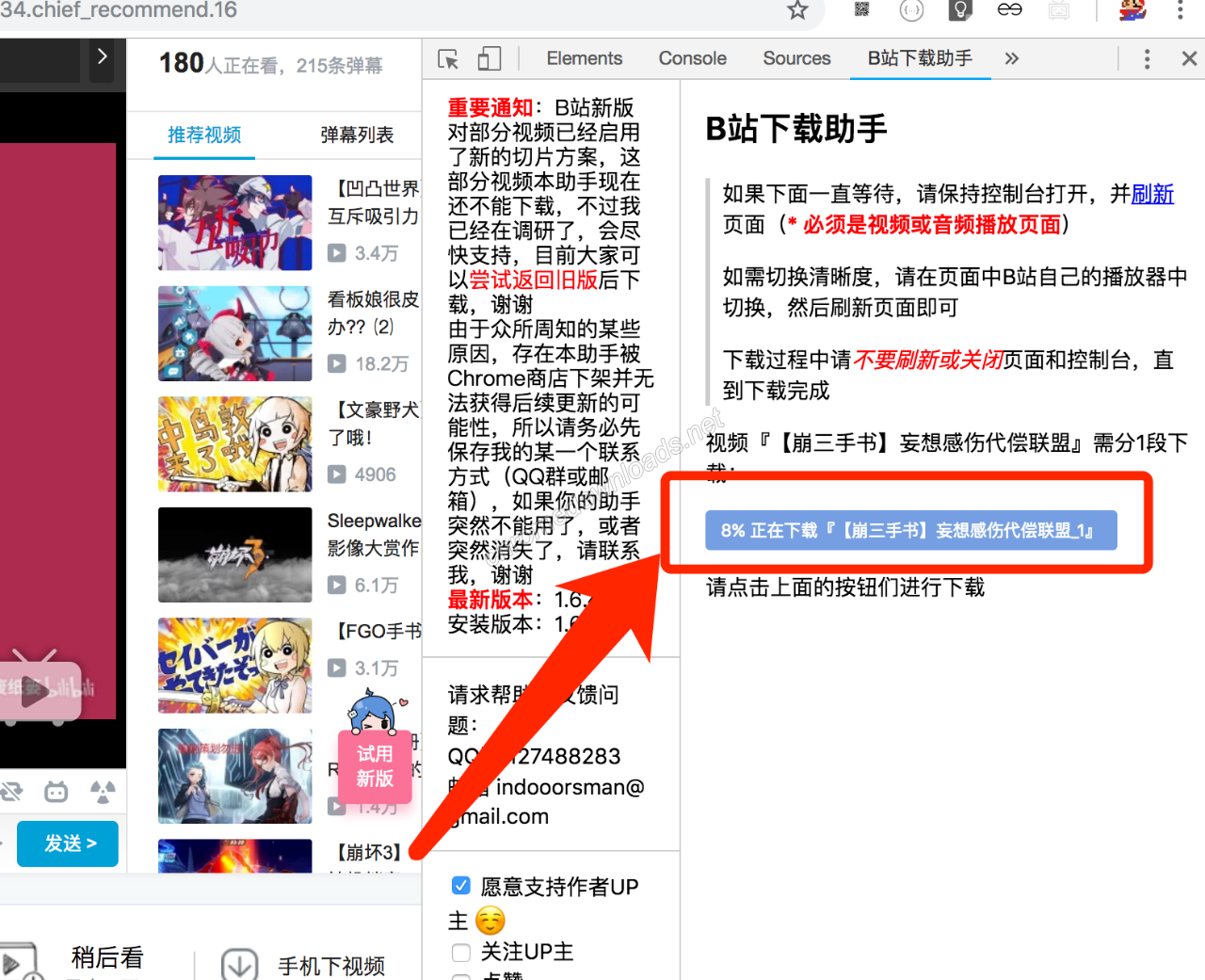Open the QR code extension icon
This screenshot has width=1205, height=980.
[861, 9]
